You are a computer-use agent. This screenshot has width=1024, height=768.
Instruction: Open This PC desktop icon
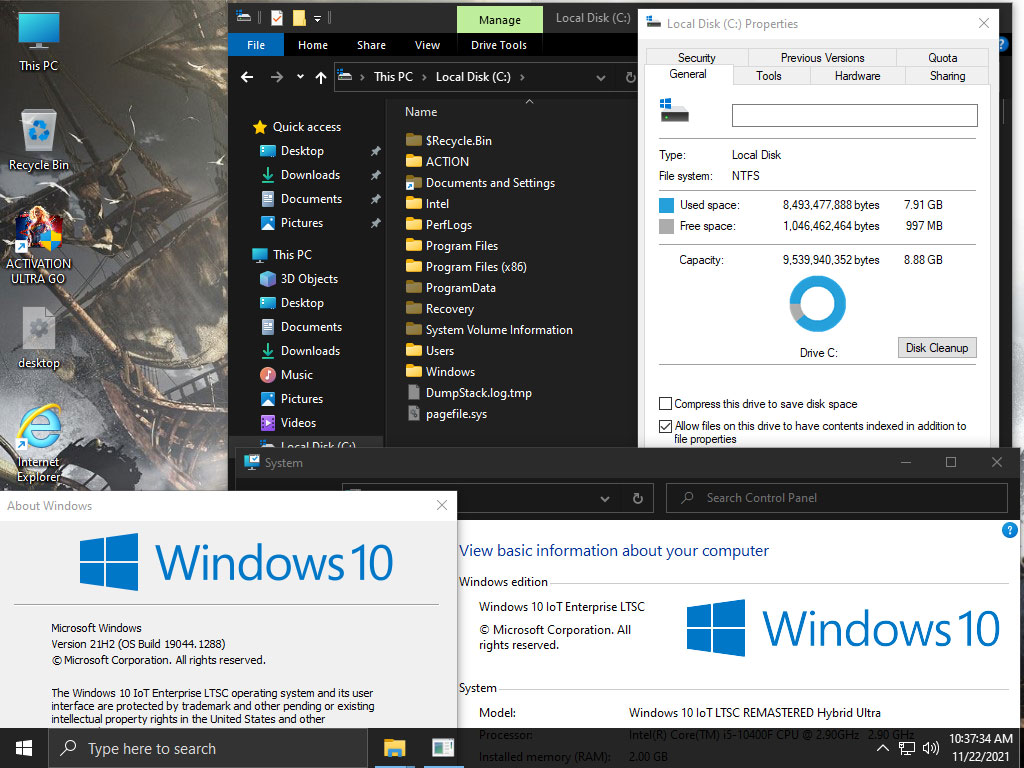(39, 41)
